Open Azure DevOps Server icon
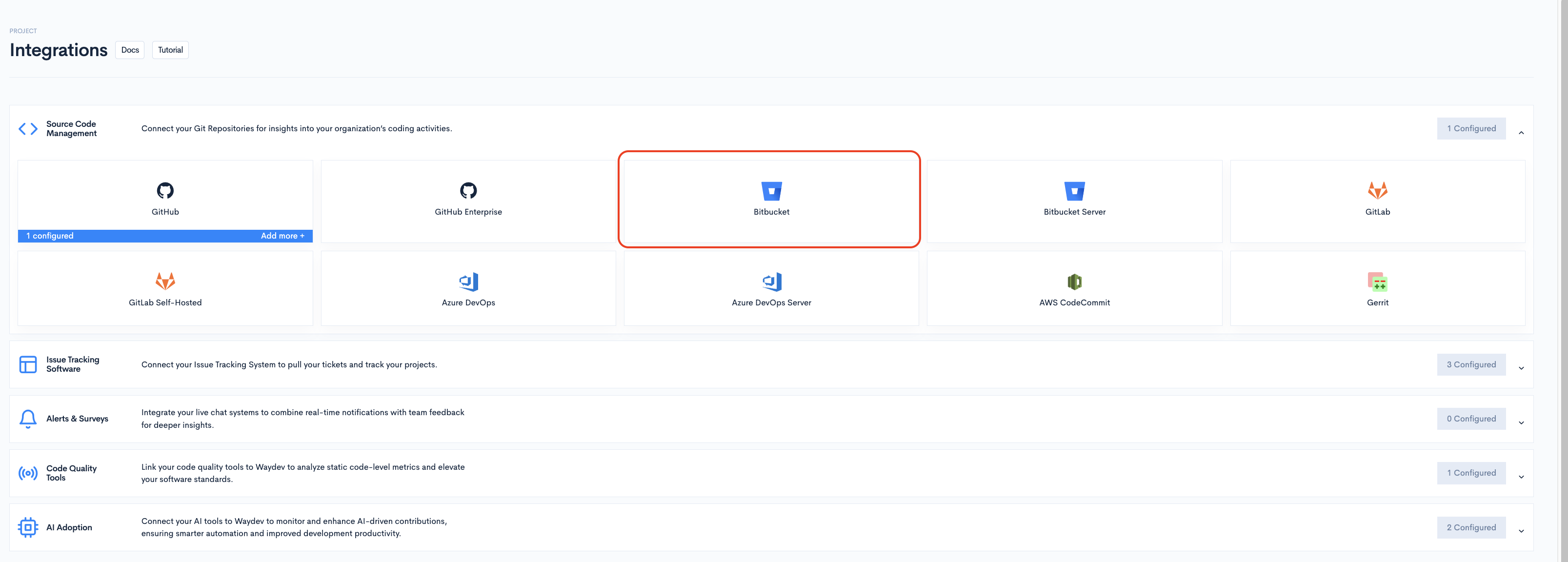Image resolution: width=1568 pixels, height=562 pixels. tap(771, 281)
